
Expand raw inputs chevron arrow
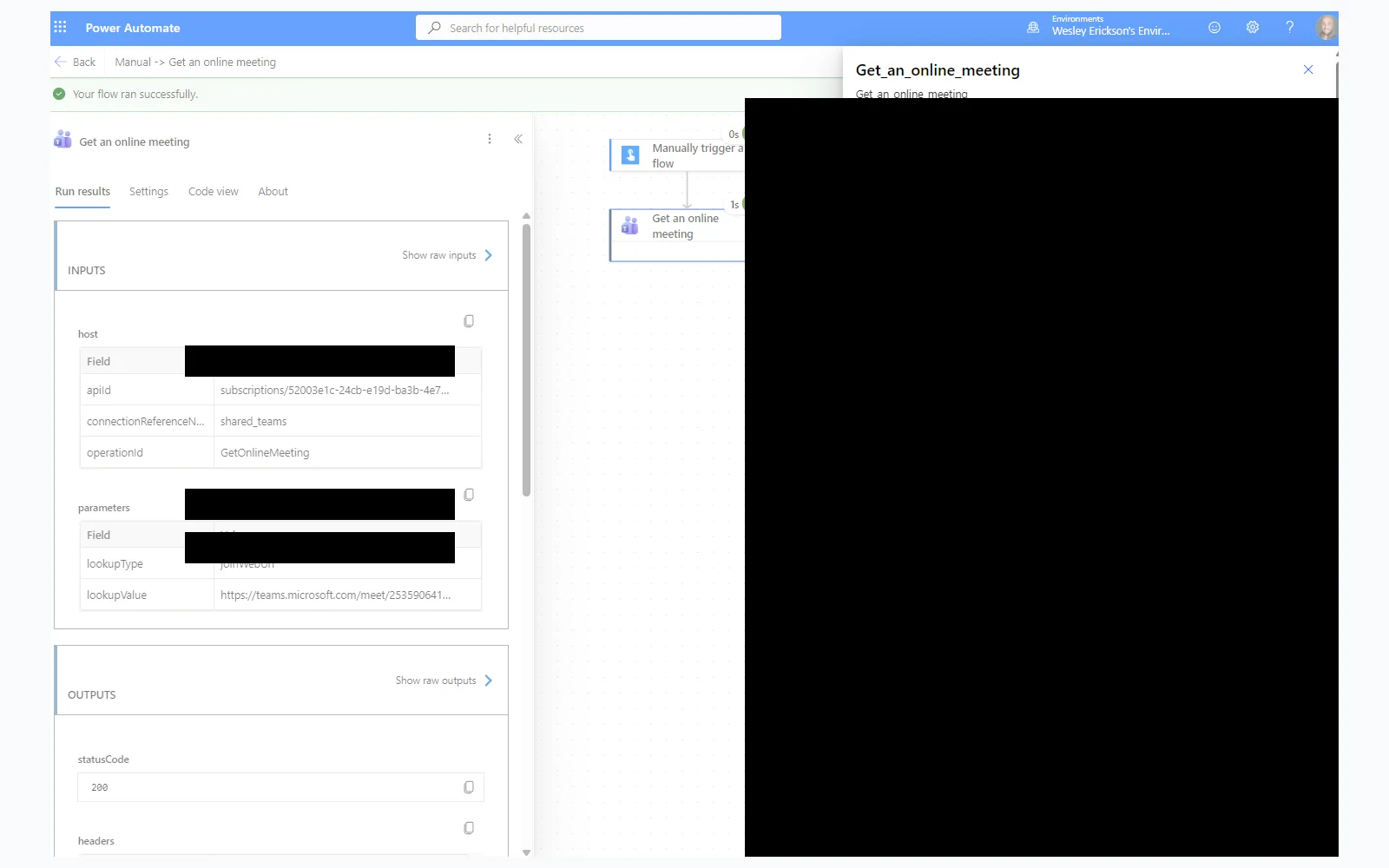(489, 255)
